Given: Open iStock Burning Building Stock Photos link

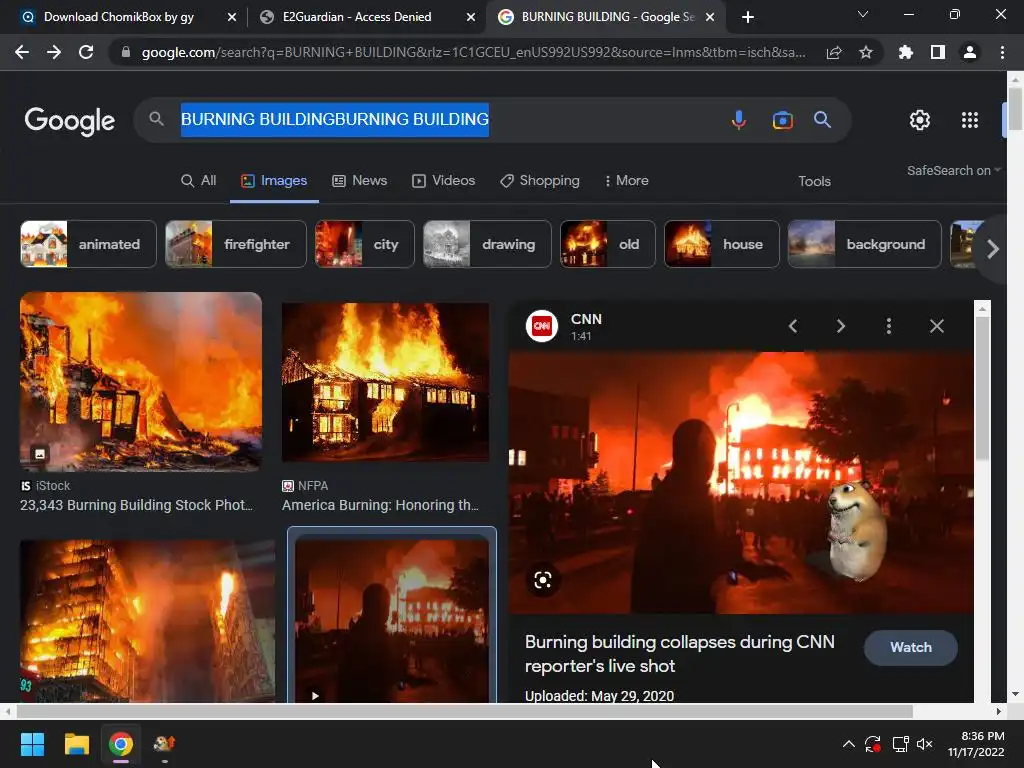Looking at the screenshot, I should 136,505.
